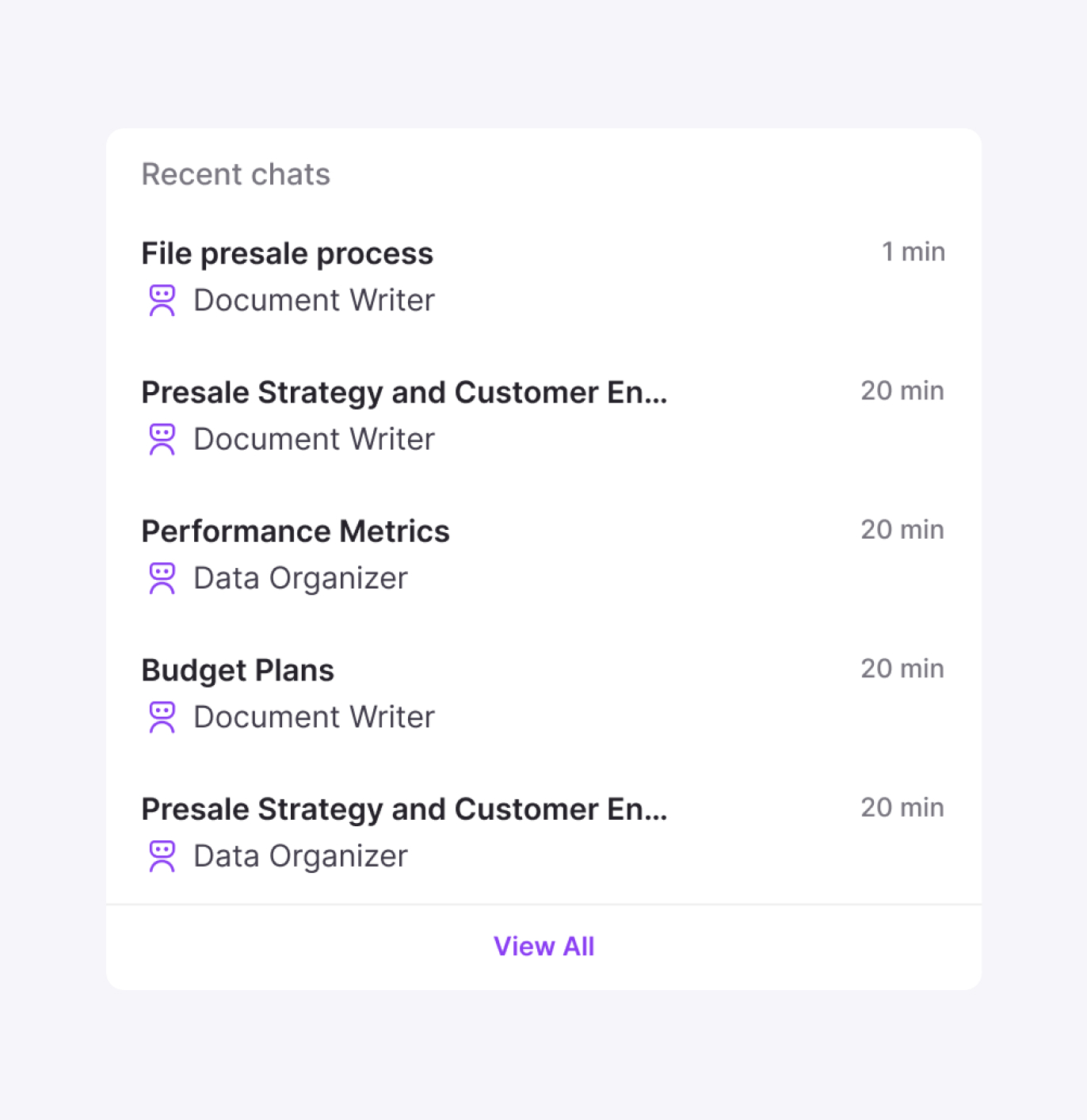Click the "20 min" timestamp next to Budget Plans

pos(902,669)
